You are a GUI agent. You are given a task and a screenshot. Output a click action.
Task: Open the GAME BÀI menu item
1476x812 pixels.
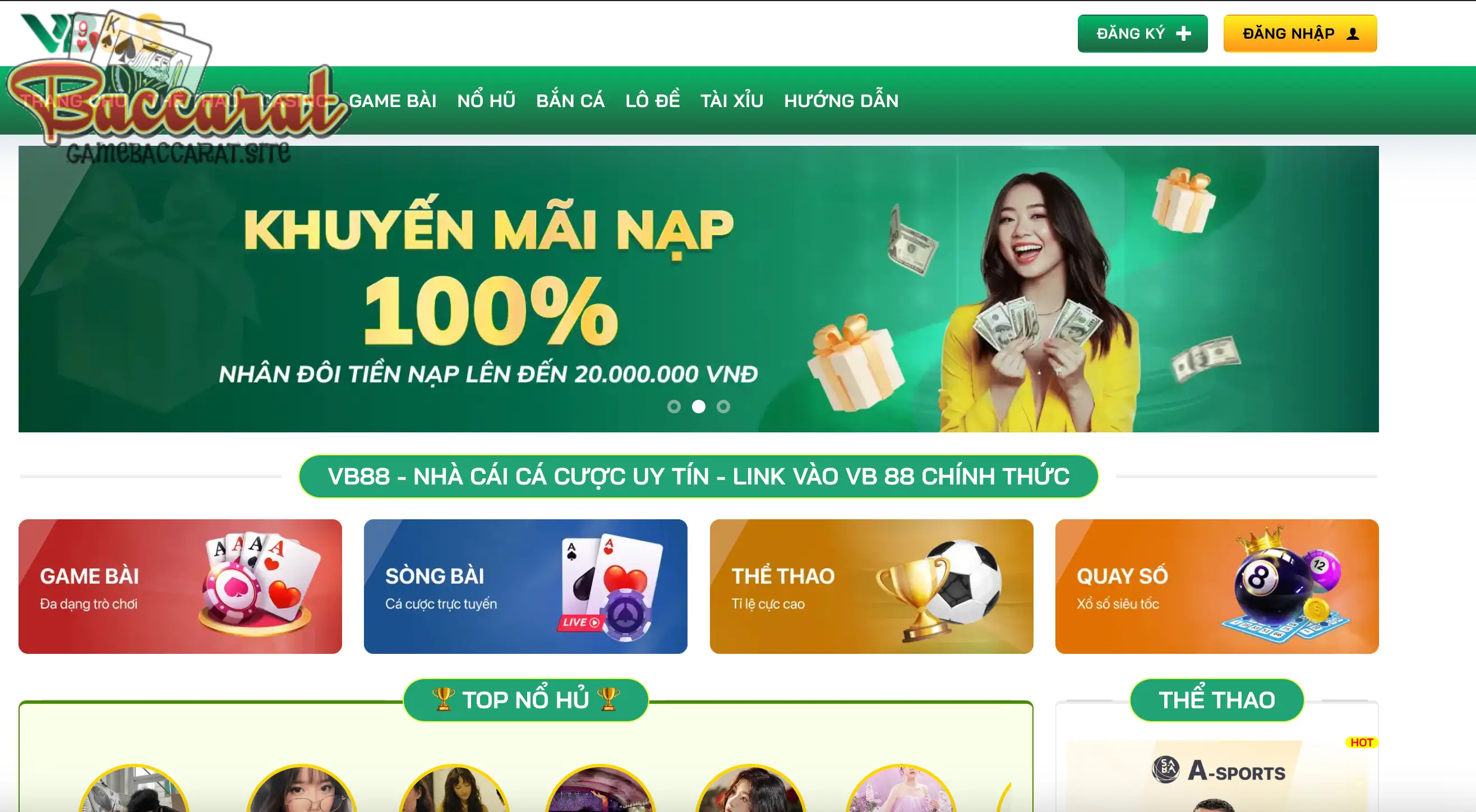tap(393, 101)
